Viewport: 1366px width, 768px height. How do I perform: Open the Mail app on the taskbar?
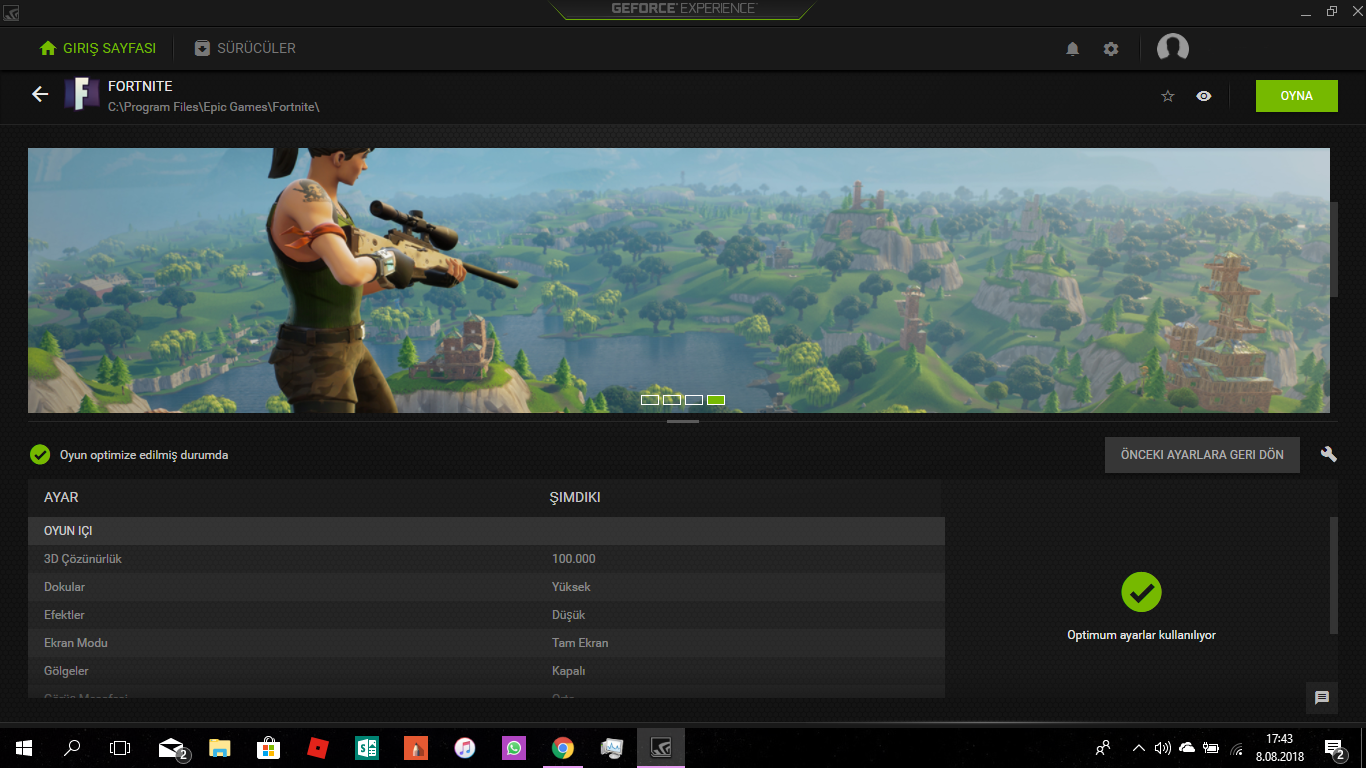point(172,747)
